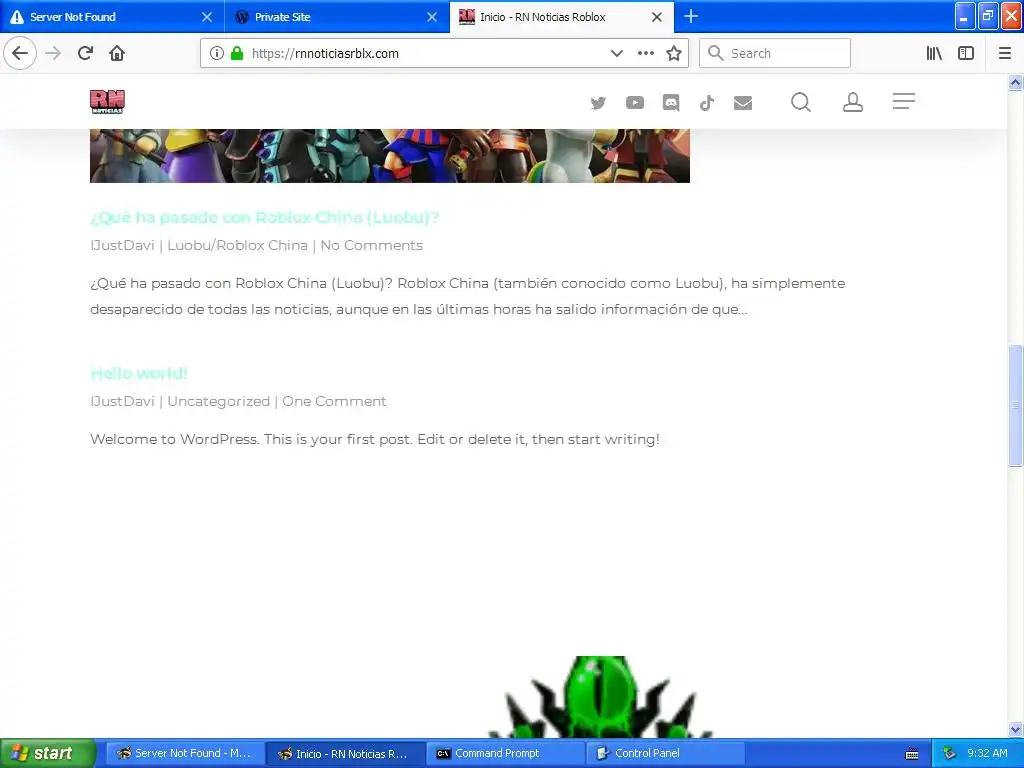Show site information icon in address bar
1024x768 pixels.
pyautogui.click(x=217, y=53)
